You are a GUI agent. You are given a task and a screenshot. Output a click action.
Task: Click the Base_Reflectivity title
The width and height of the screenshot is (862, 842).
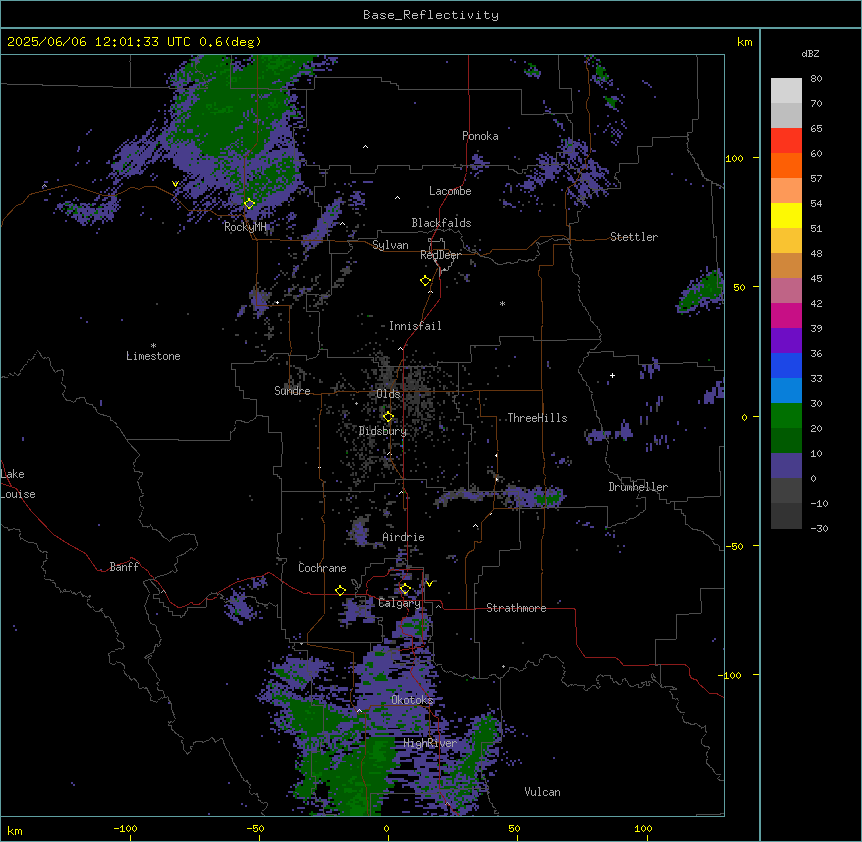[431, 15]
